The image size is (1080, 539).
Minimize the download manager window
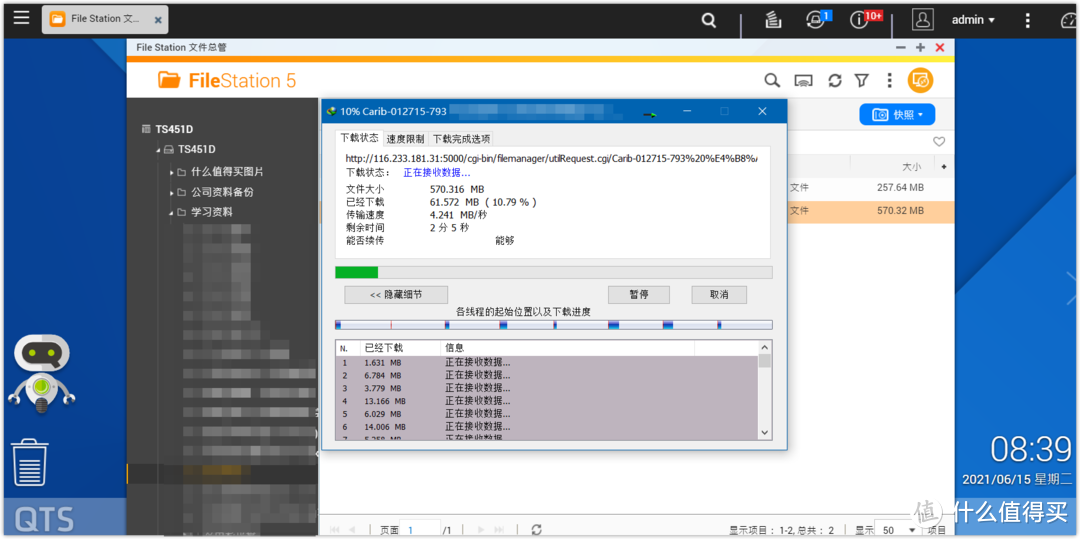click(687, 111)
